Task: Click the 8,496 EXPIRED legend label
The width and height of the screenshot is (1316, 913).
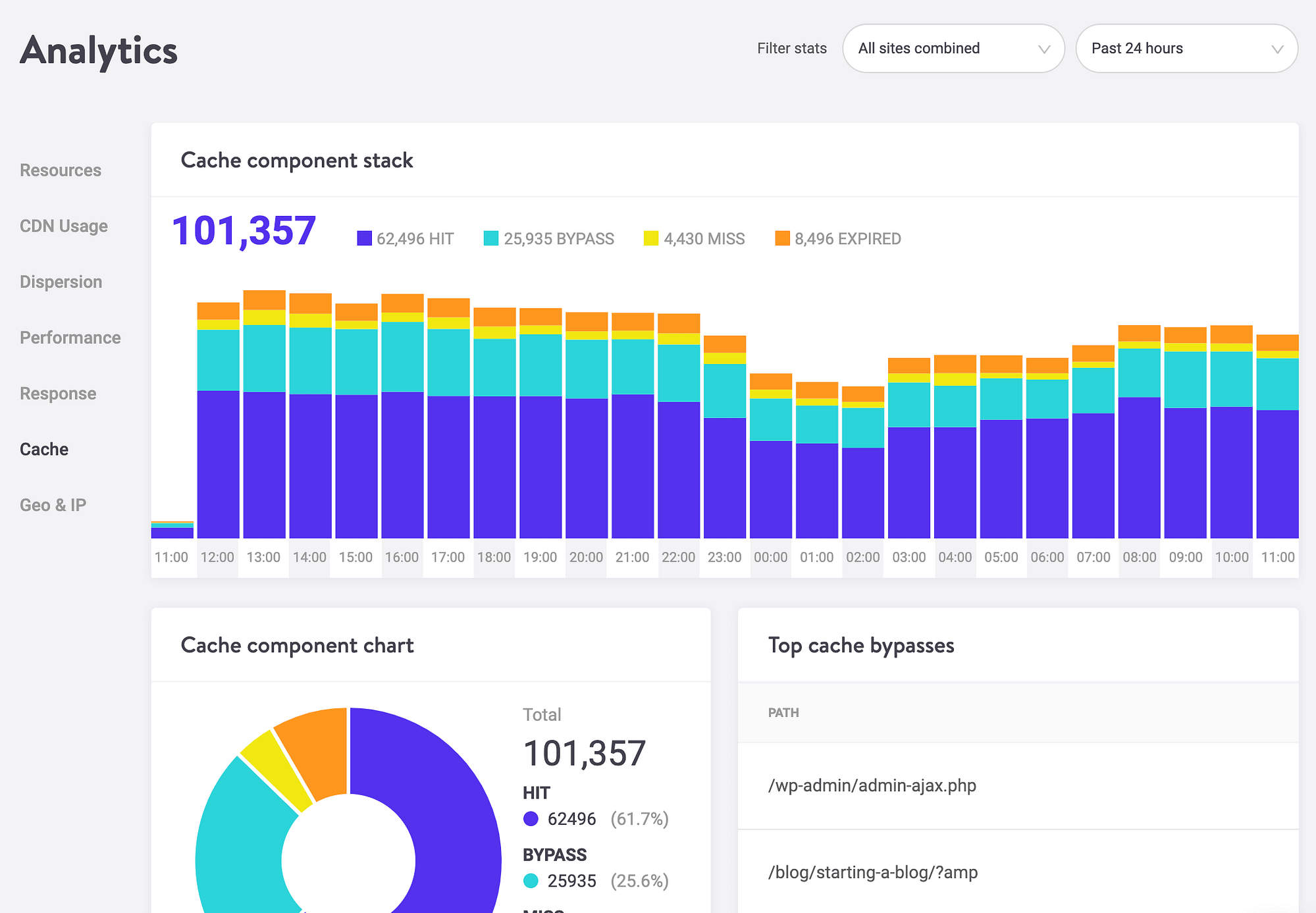Action: coord(848,239)
